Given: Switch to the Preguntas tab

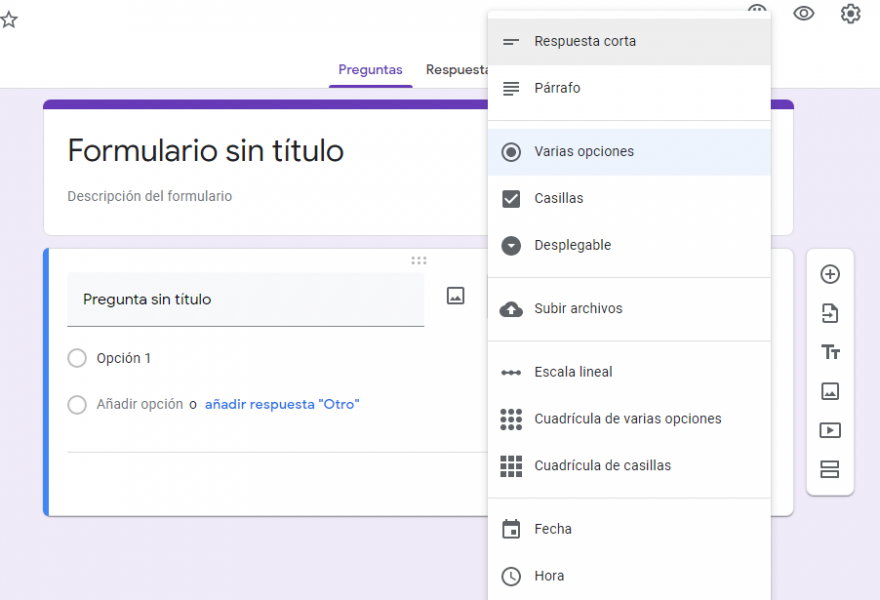Looking at the screenshot, I should point(370,70).
